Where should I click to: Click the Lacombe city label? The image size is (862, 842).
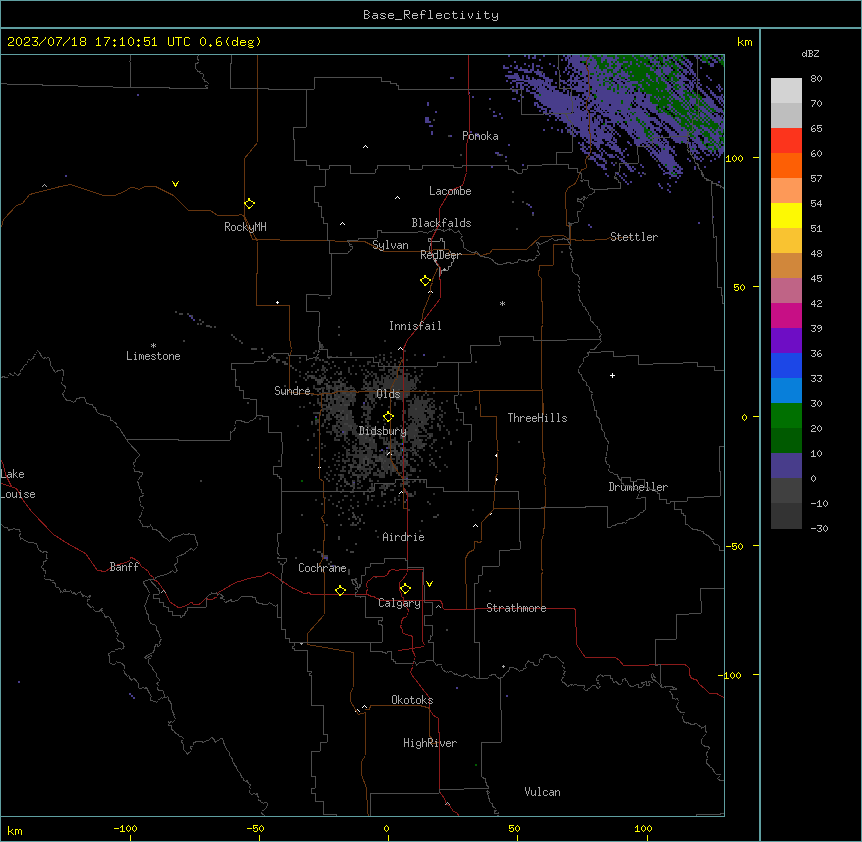click(x=450, y=191)
